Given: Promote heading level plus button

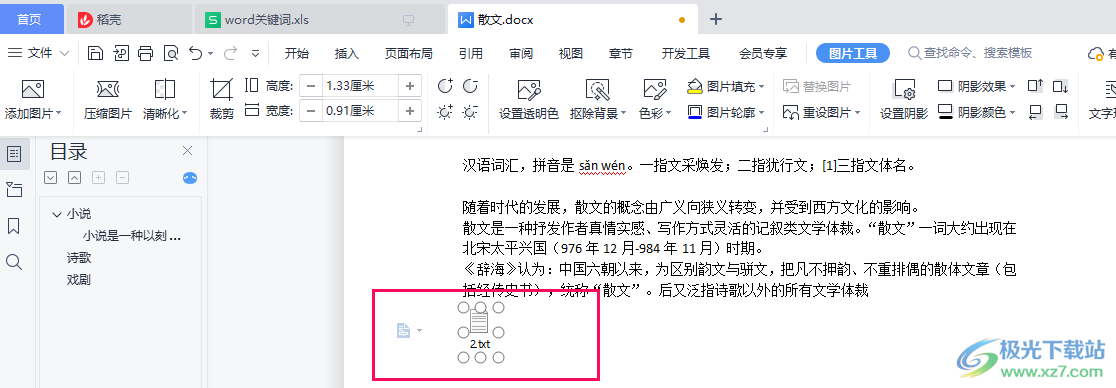Looking at the screenshot, I should click(99, 177).
